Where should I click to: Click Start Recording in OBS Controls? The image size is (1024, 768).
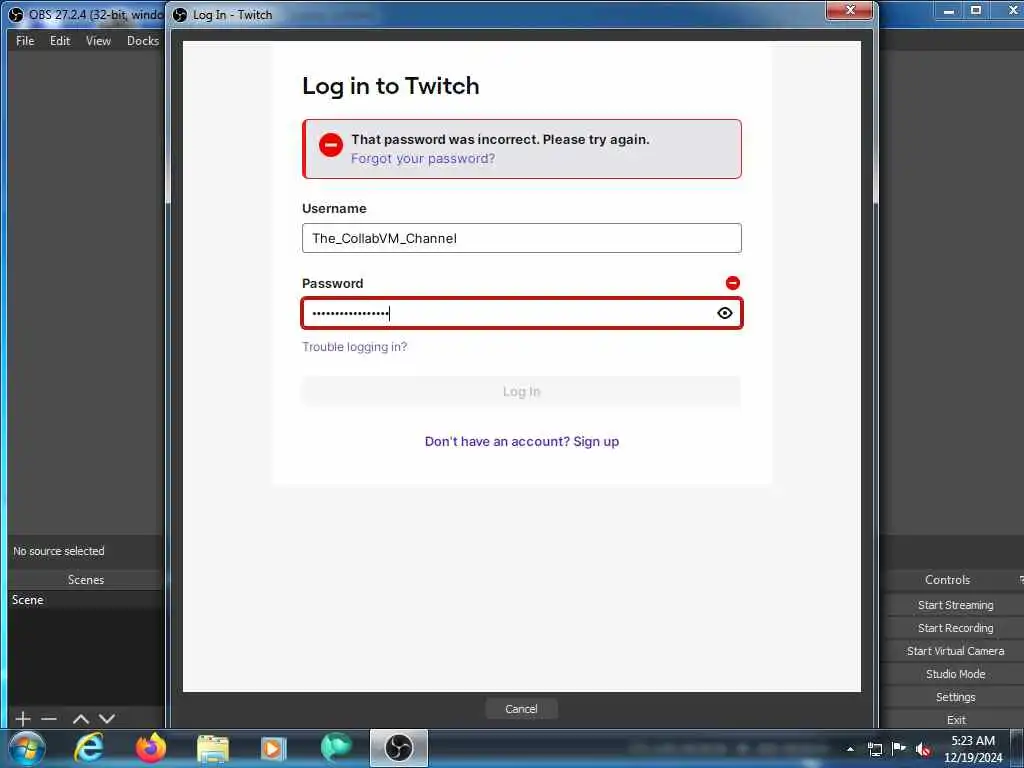click(x=955, y=628)
